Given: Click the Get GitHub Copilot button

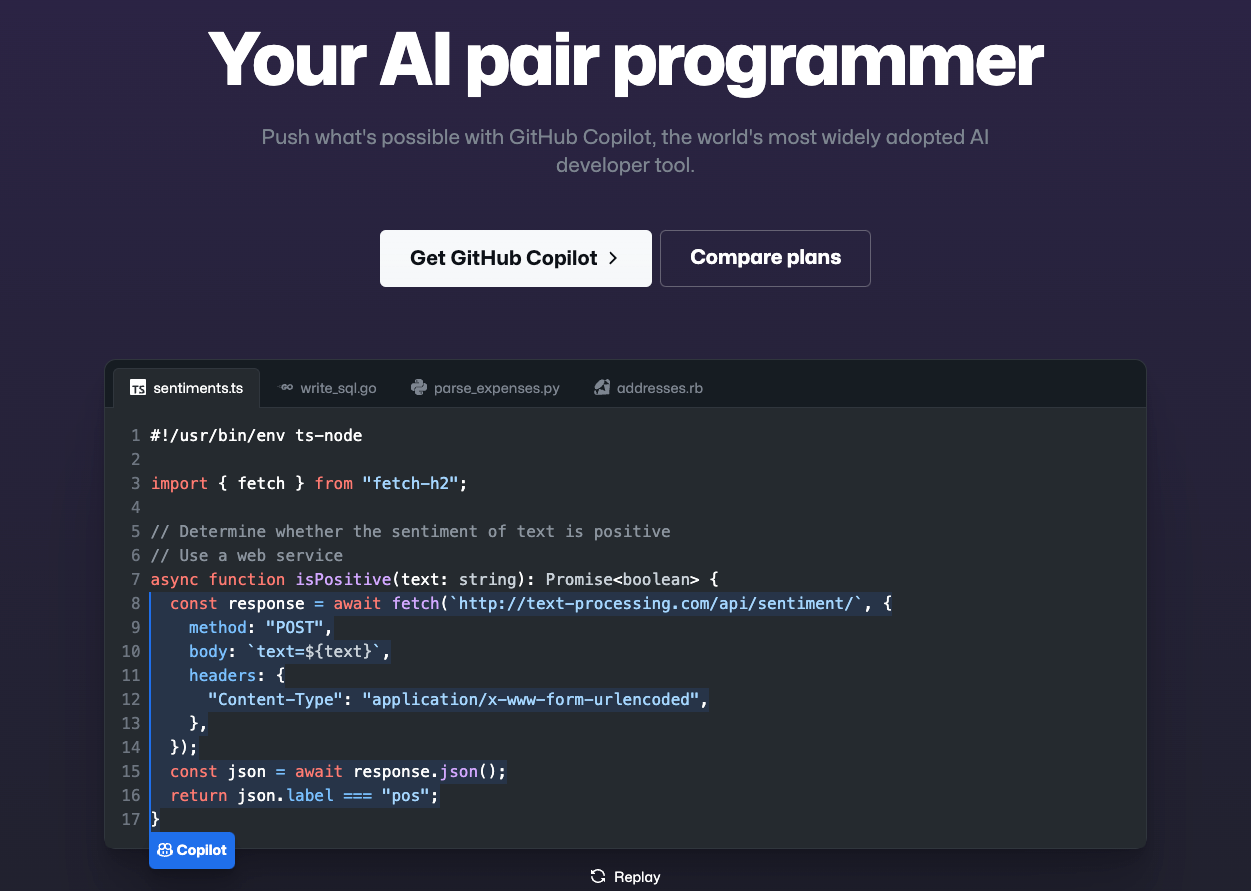Looking at the screenshot, I should [x=515, y=258].
